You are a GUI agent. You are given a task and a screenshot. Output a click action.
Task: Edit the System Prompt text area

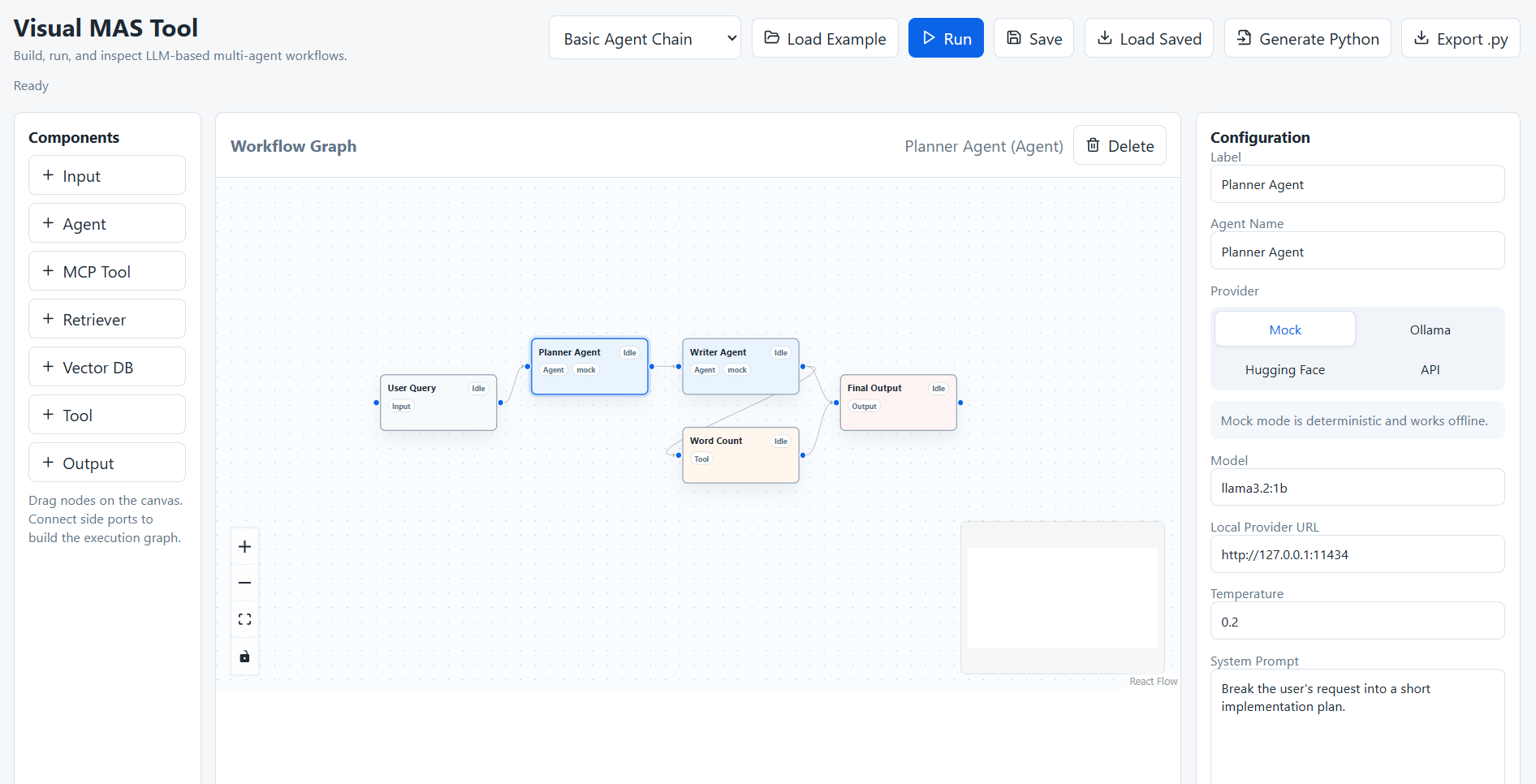(x=1357, y=726)
